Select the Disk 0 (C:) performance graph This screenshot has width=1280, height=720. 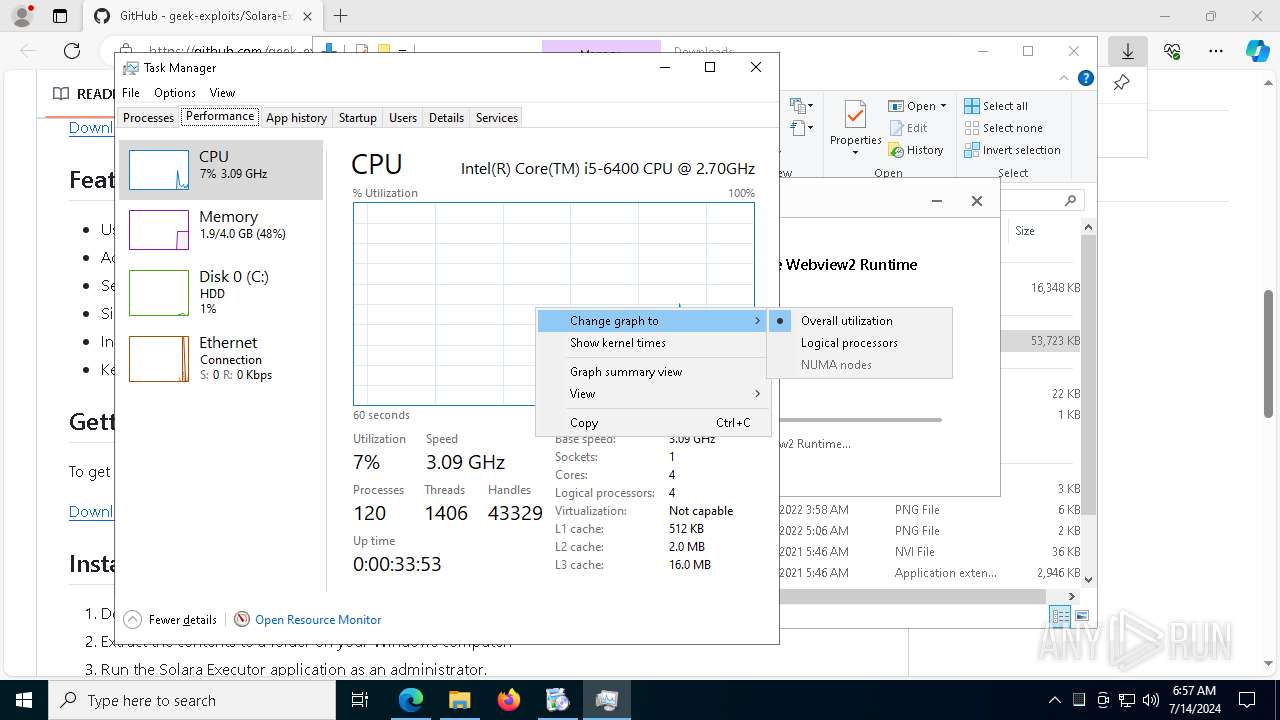159,293
